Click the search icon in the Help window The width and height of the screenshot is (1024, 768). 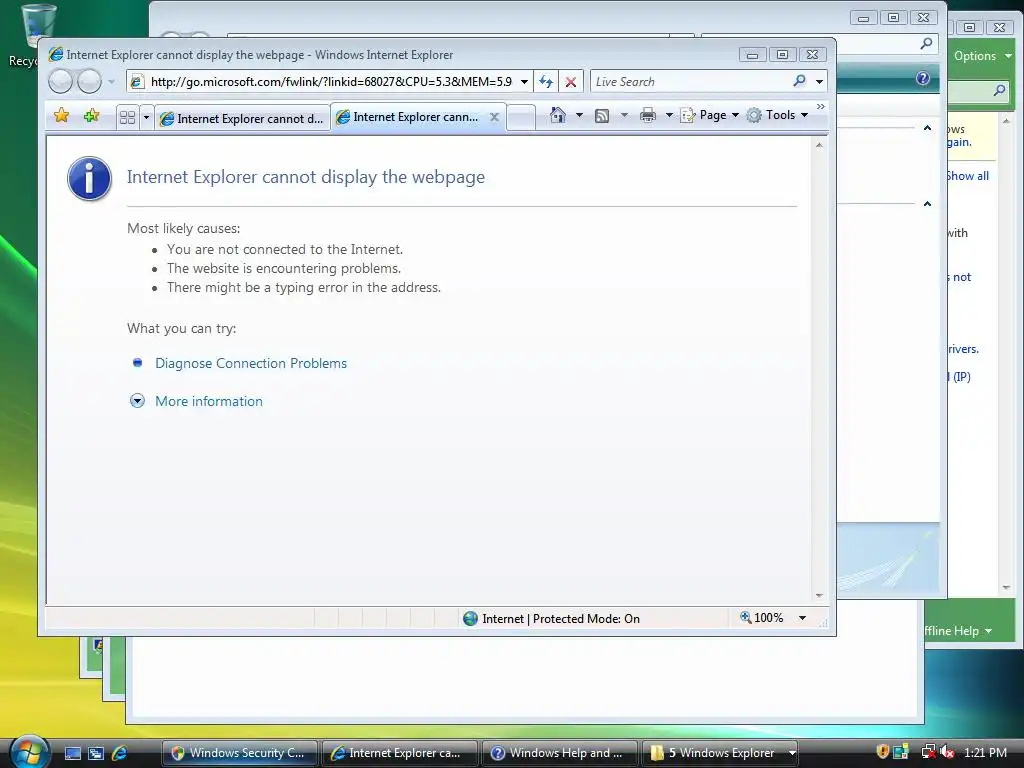point(999,91)
